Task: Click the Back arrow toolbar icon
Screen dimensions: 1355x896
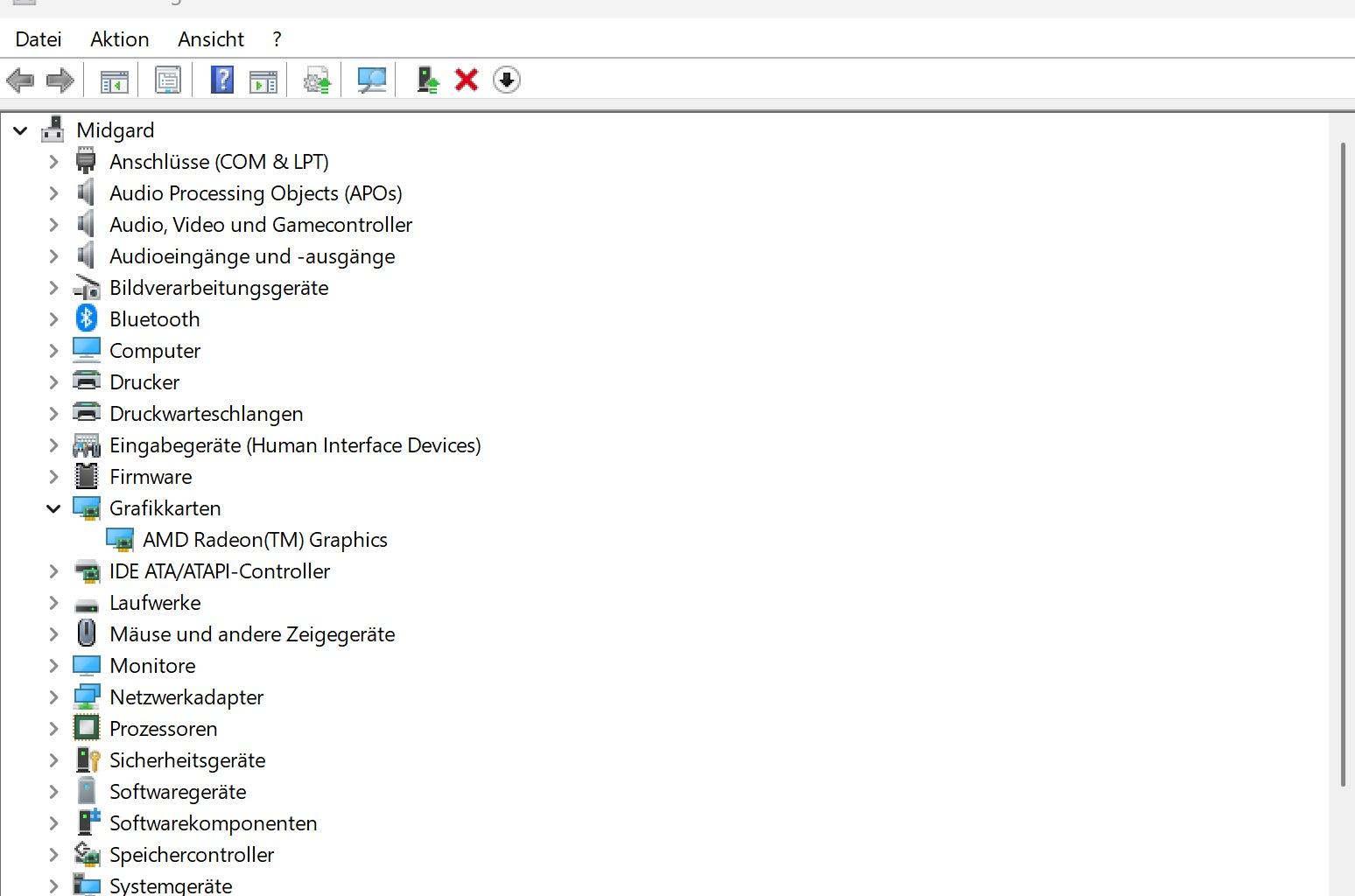Action: [20, 80]
